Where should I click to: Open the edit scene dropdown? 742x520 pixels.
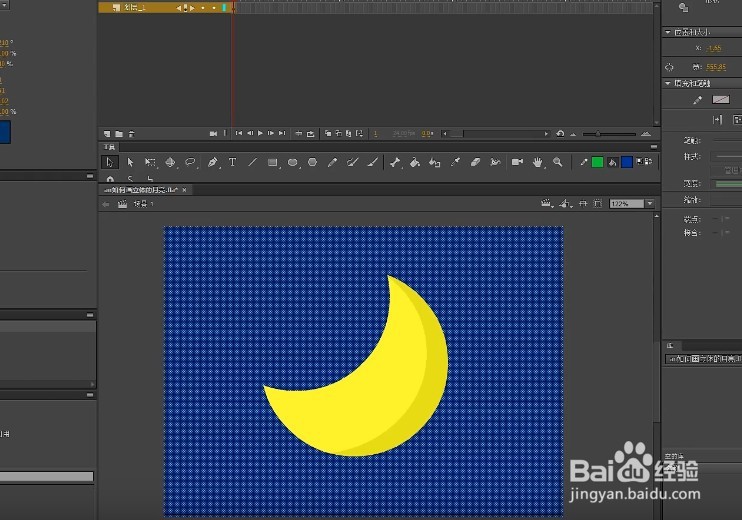547,203
